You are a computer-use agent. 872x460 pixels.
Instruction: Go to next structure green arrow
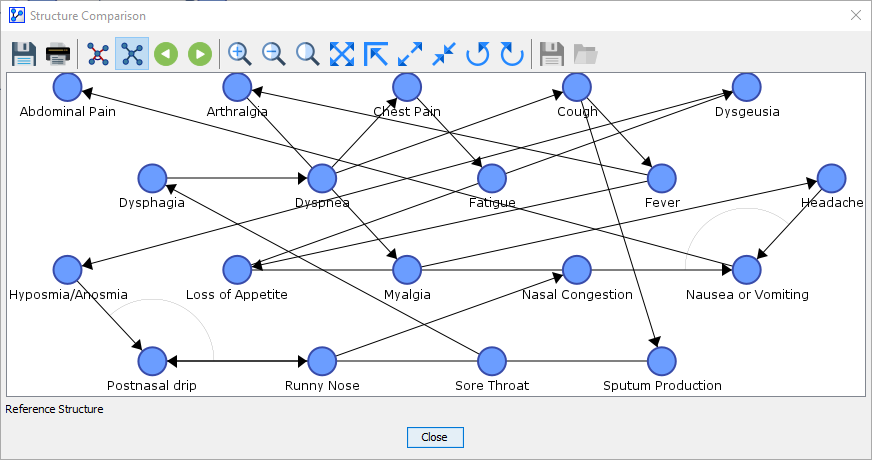point(200,54)
